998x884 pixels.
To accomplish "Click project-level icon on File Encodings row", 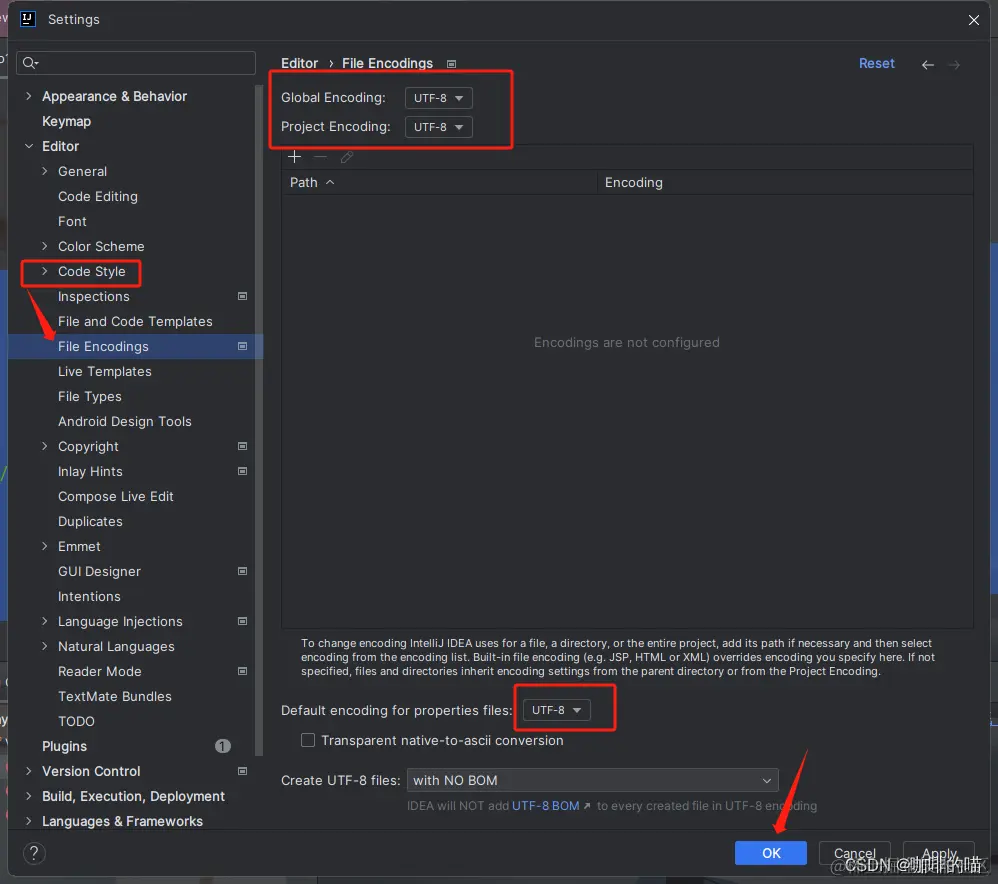I will point(242,346).
